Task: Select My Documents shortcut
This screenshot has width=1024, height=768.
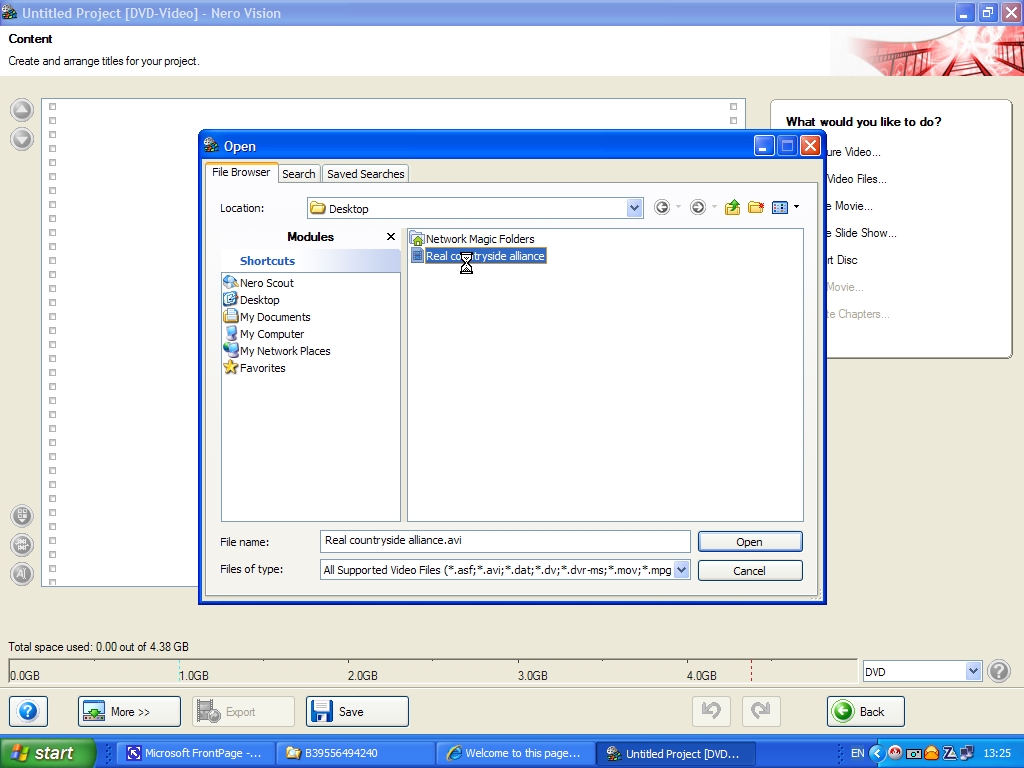Action: coord(274,317)
